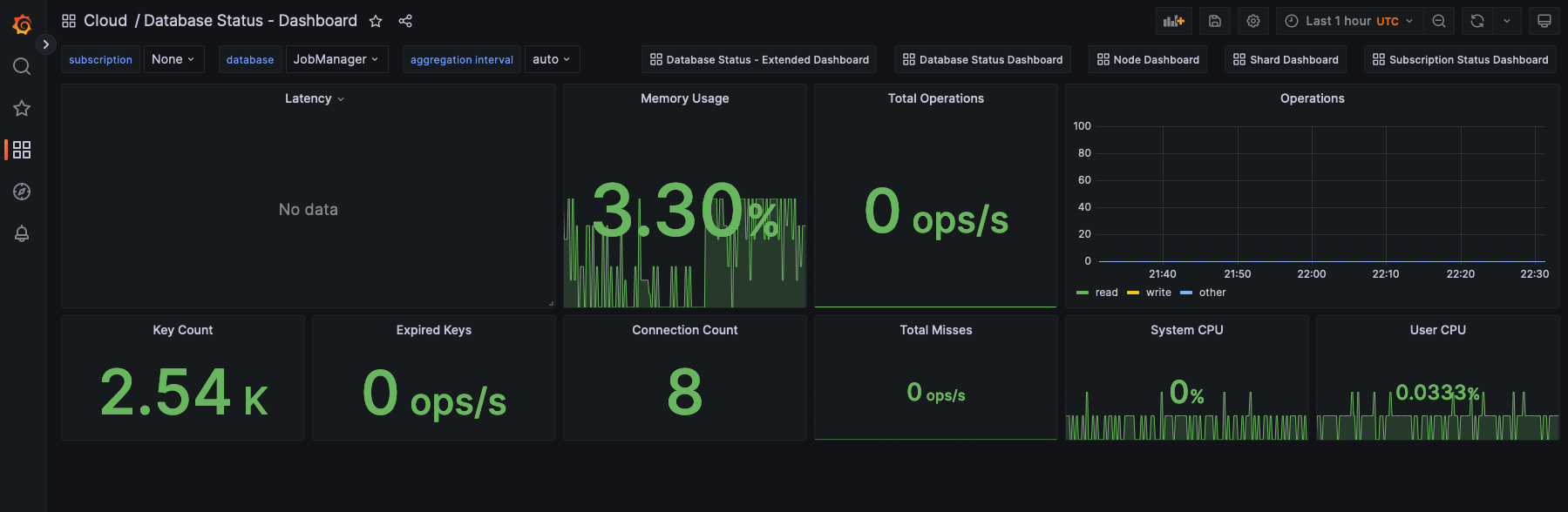Open the Explore compass icon
1568x512 pixels.
(x=22, y=192)
